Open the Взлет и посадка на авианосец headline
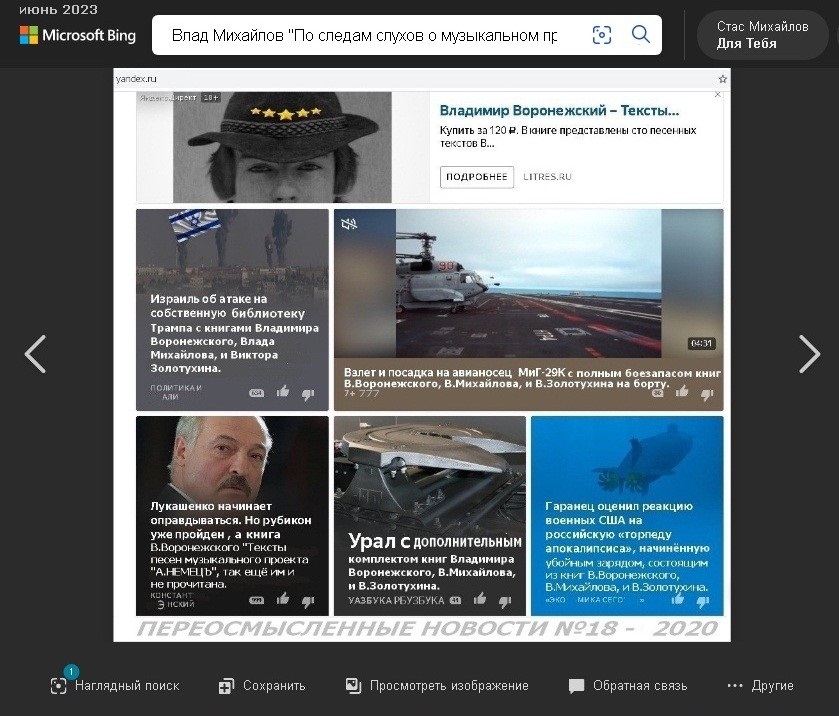The image size is (839, 716). pos(532,378)
